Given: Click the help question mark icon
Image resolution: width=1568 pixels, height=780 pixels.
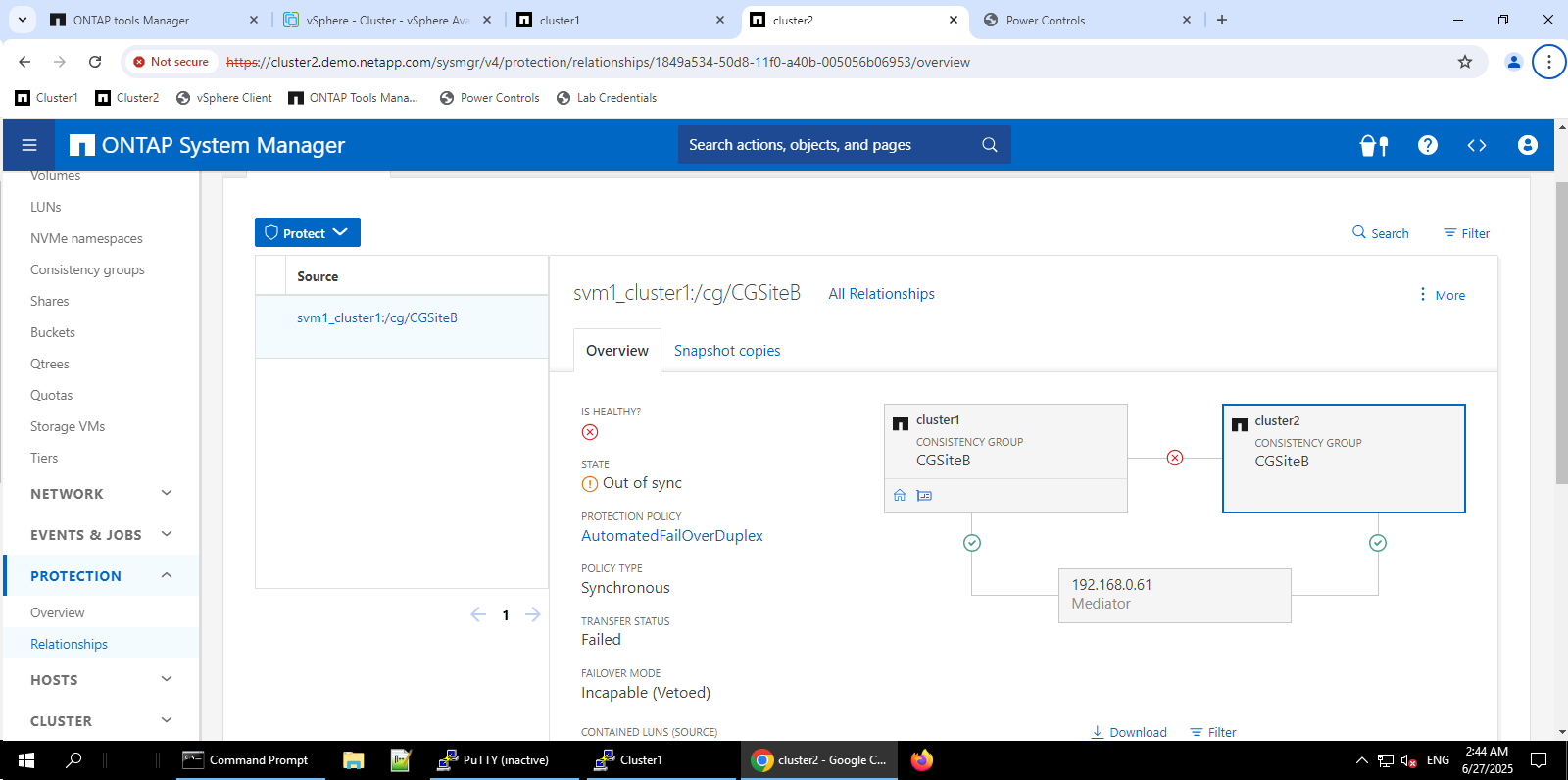Looking at the screenshot, I should coord(1427,145).
